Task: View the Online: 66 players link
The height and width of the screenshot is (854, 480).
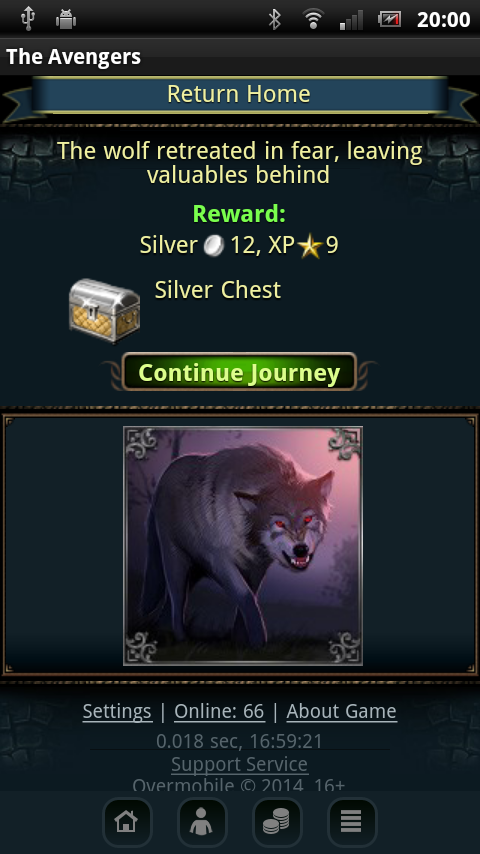Action: point(219,711)
